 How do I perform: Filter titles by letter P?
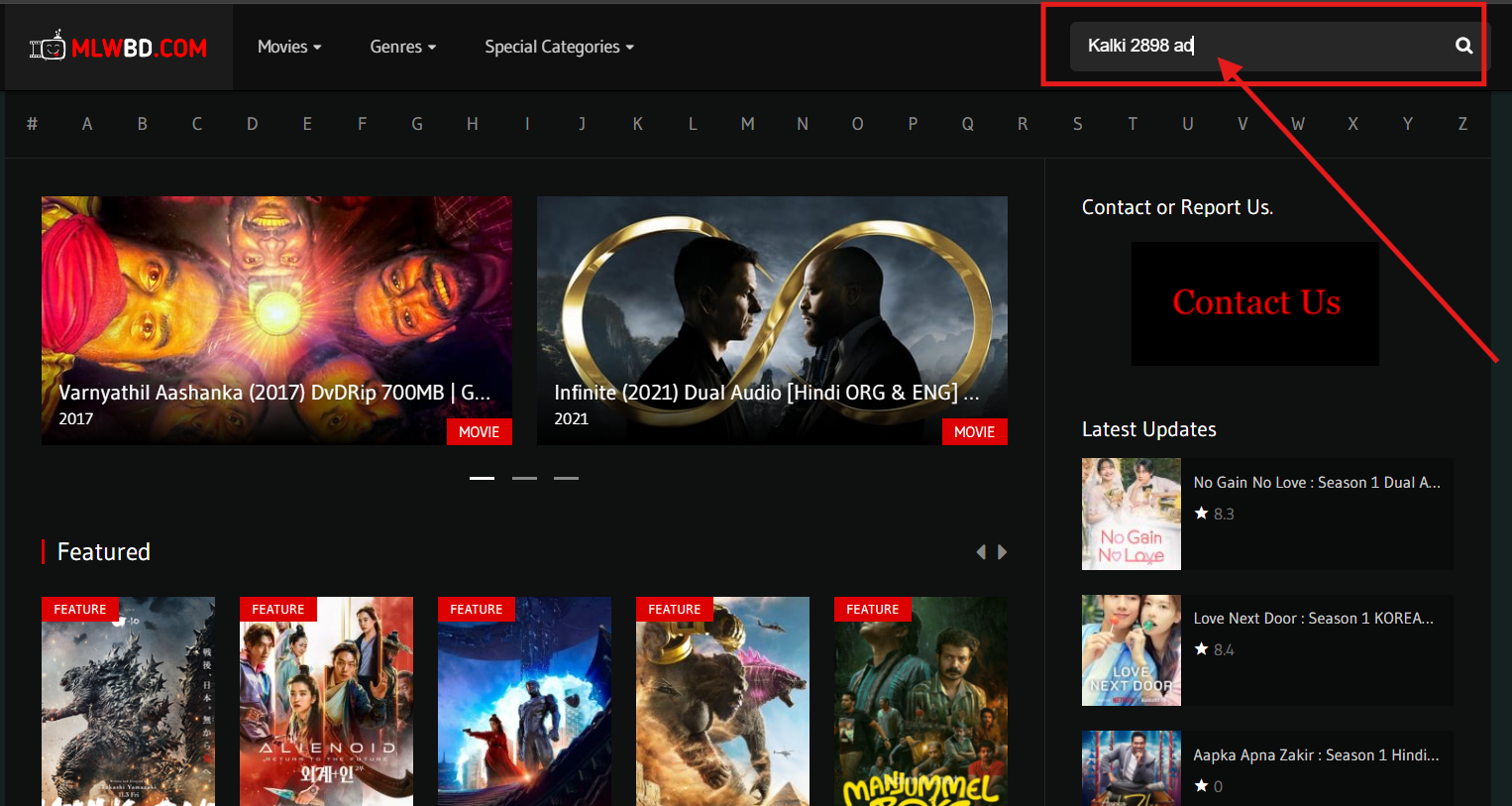click(913, 124)
